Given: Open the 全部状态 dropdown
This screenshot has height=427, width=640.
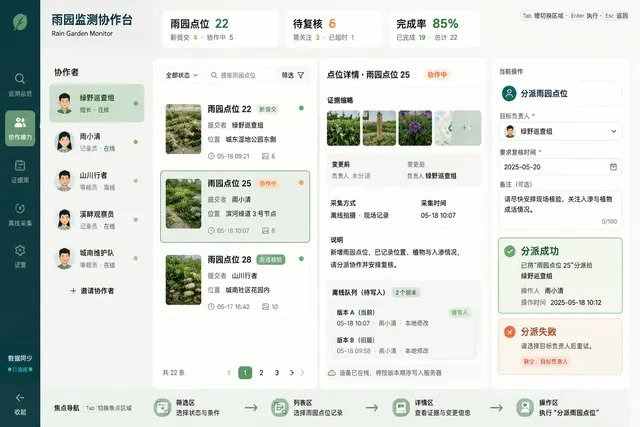Looking at the screenshot, I should coord(182,75).
